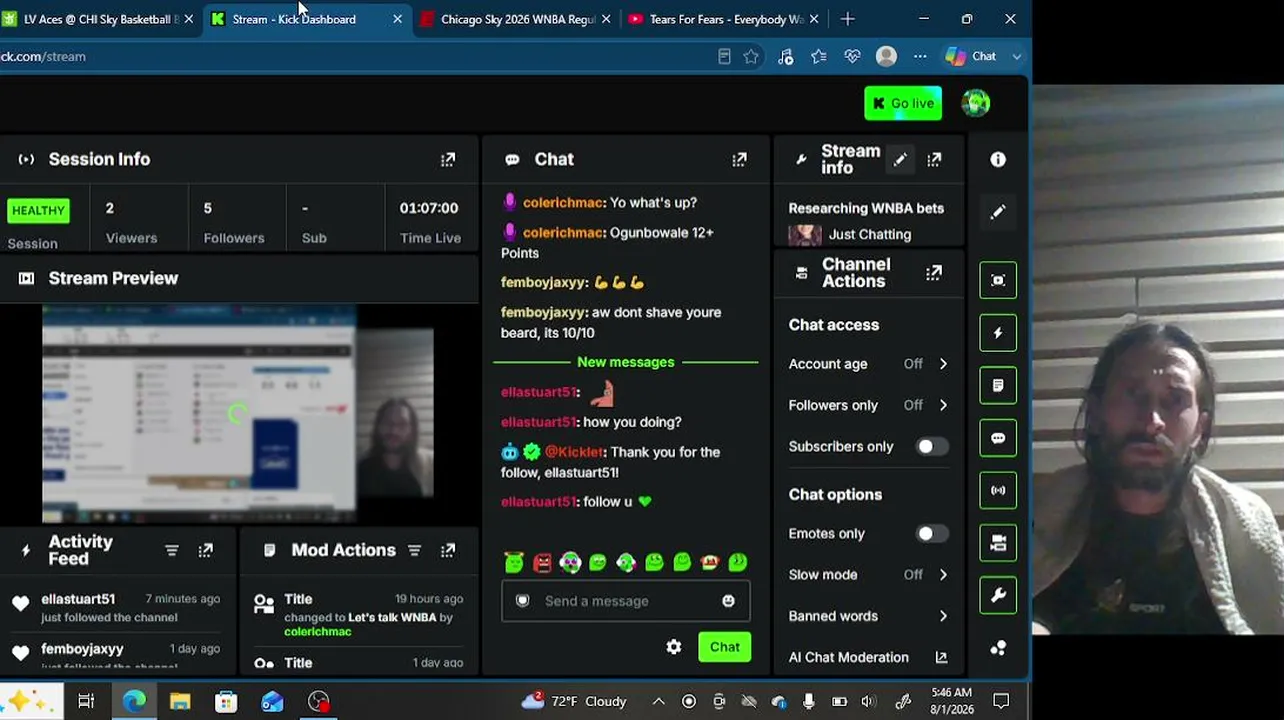Show hidden system tray icons

click(659, 702)
